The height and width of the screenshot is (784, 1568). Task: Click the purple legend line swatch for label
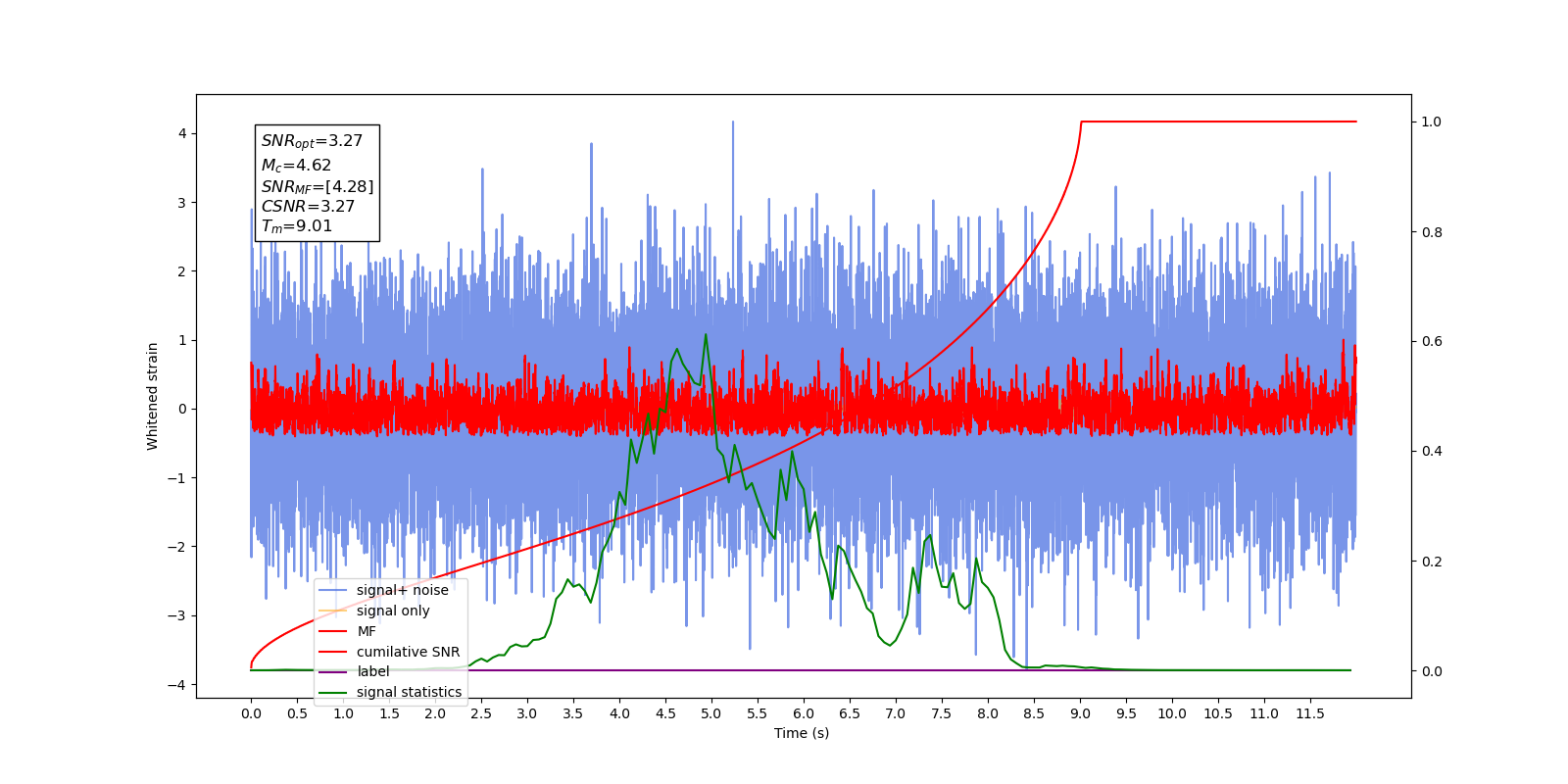point(333,671)
